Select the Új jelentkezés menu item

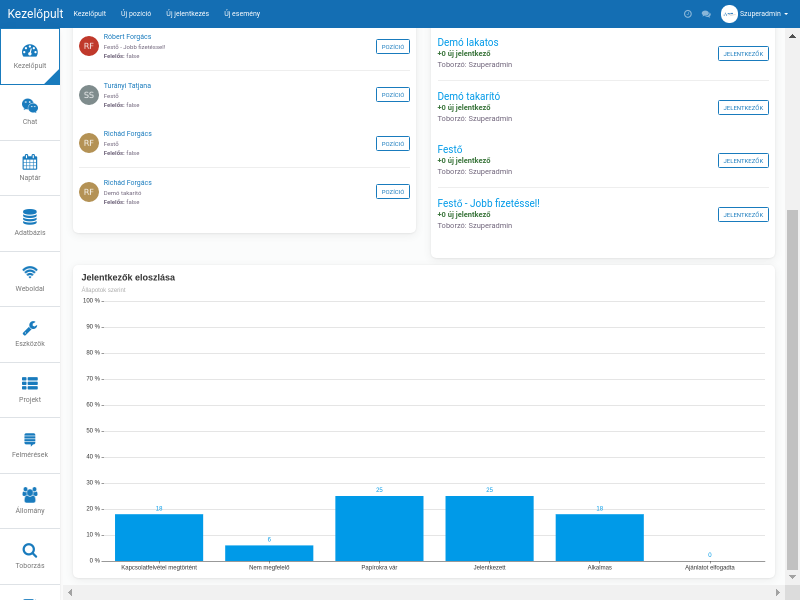tap(187, 14)
